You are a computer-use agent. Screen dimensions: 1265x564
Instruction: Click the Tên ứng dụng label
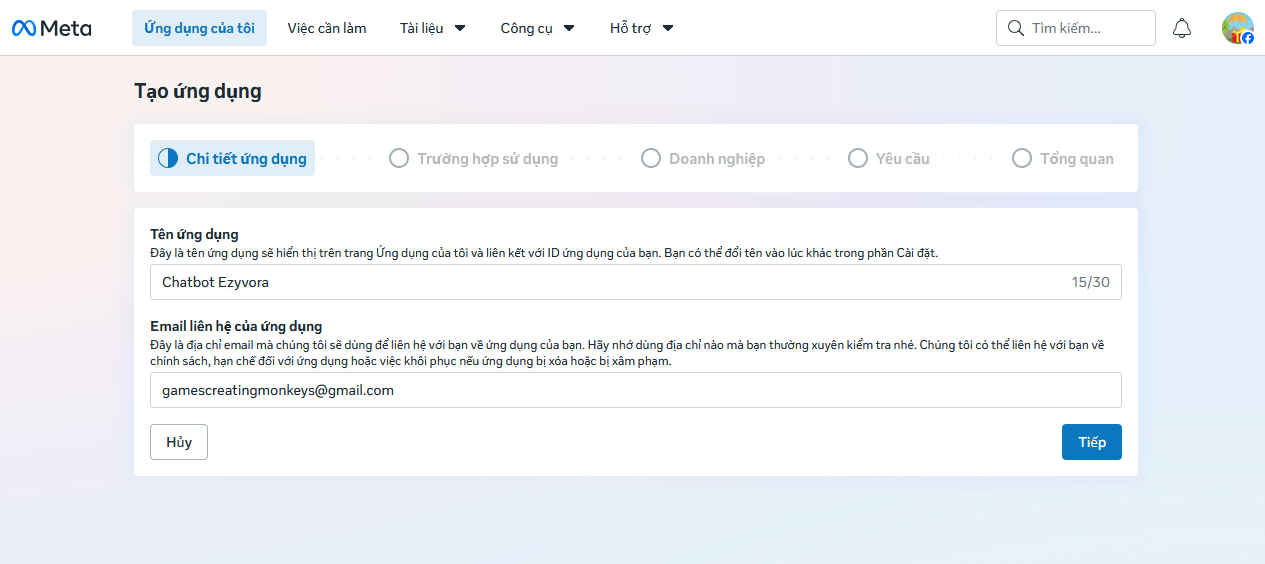point(194,234)
